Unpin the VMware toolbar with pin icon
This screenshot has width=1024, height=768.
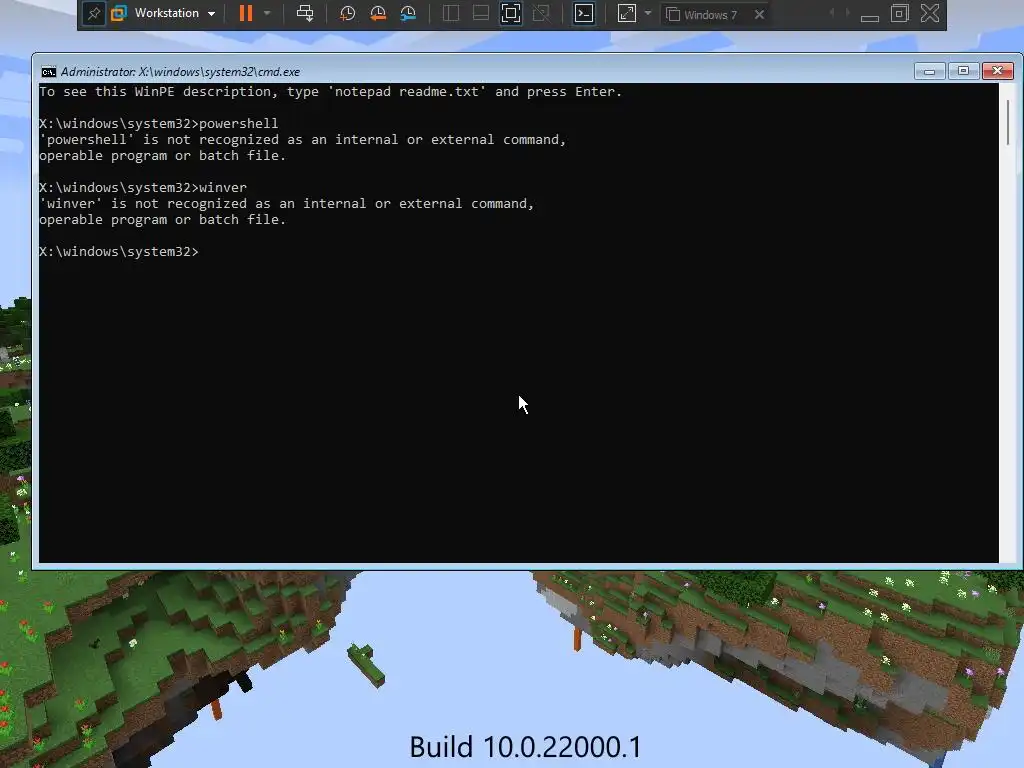[93, 14]
